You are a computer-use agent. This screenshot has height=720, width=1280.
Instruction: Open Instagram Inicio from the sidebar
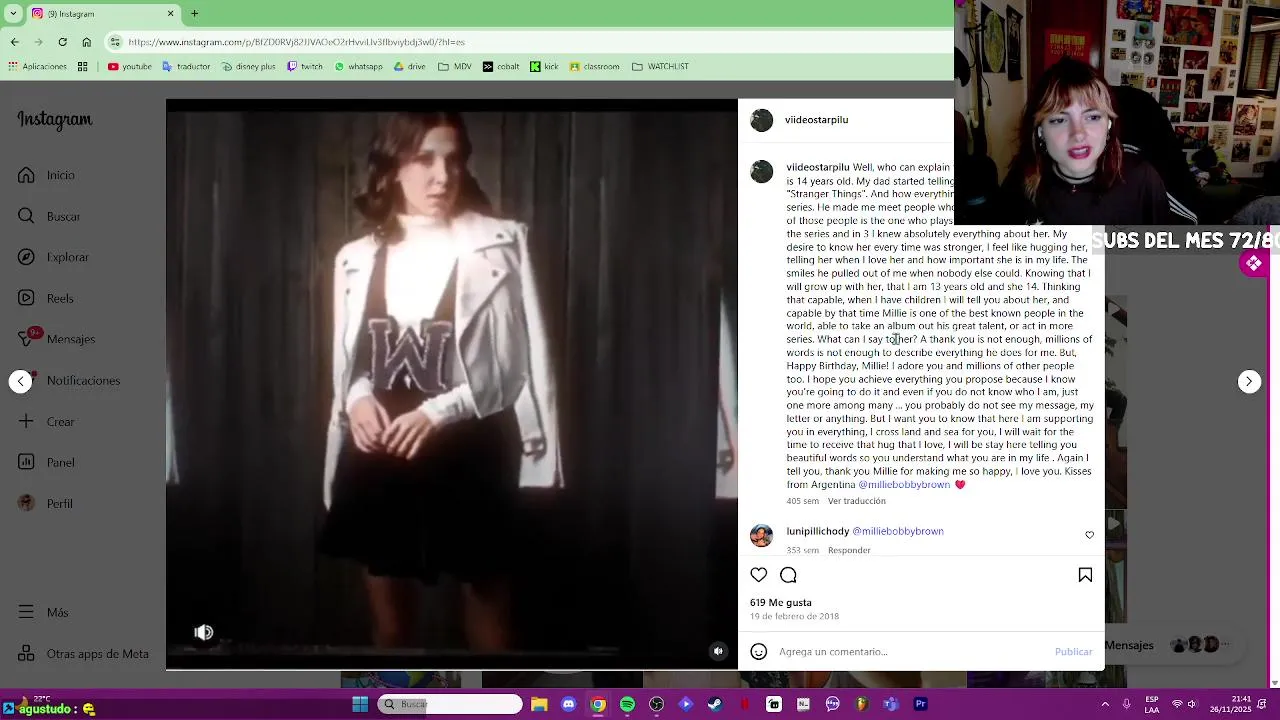click(x=47, y=175)
